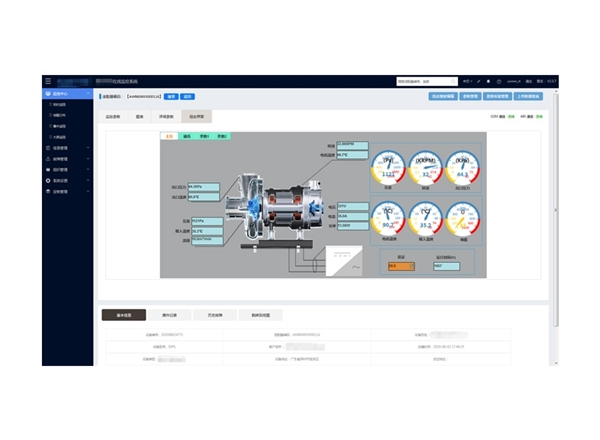The image size is (600, 440).
Task: Open the 中文 language dropdown
Action: click(x=468, y=81)
